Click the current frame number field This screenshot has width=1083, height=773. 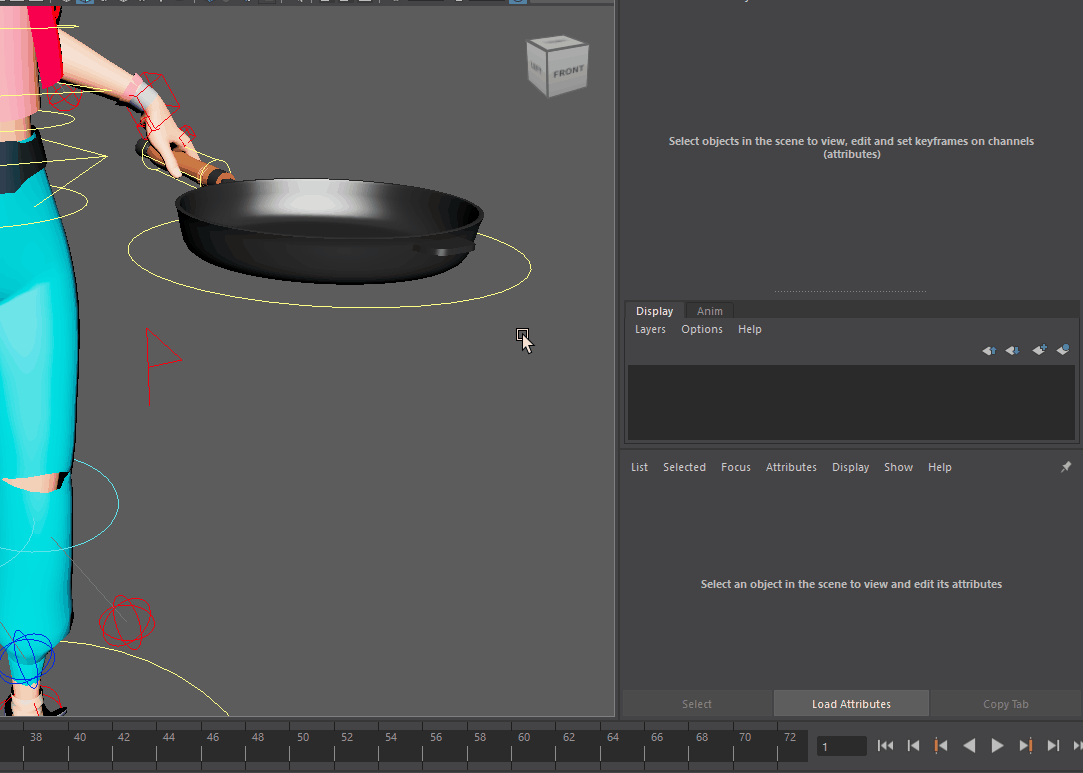point(841,746)
